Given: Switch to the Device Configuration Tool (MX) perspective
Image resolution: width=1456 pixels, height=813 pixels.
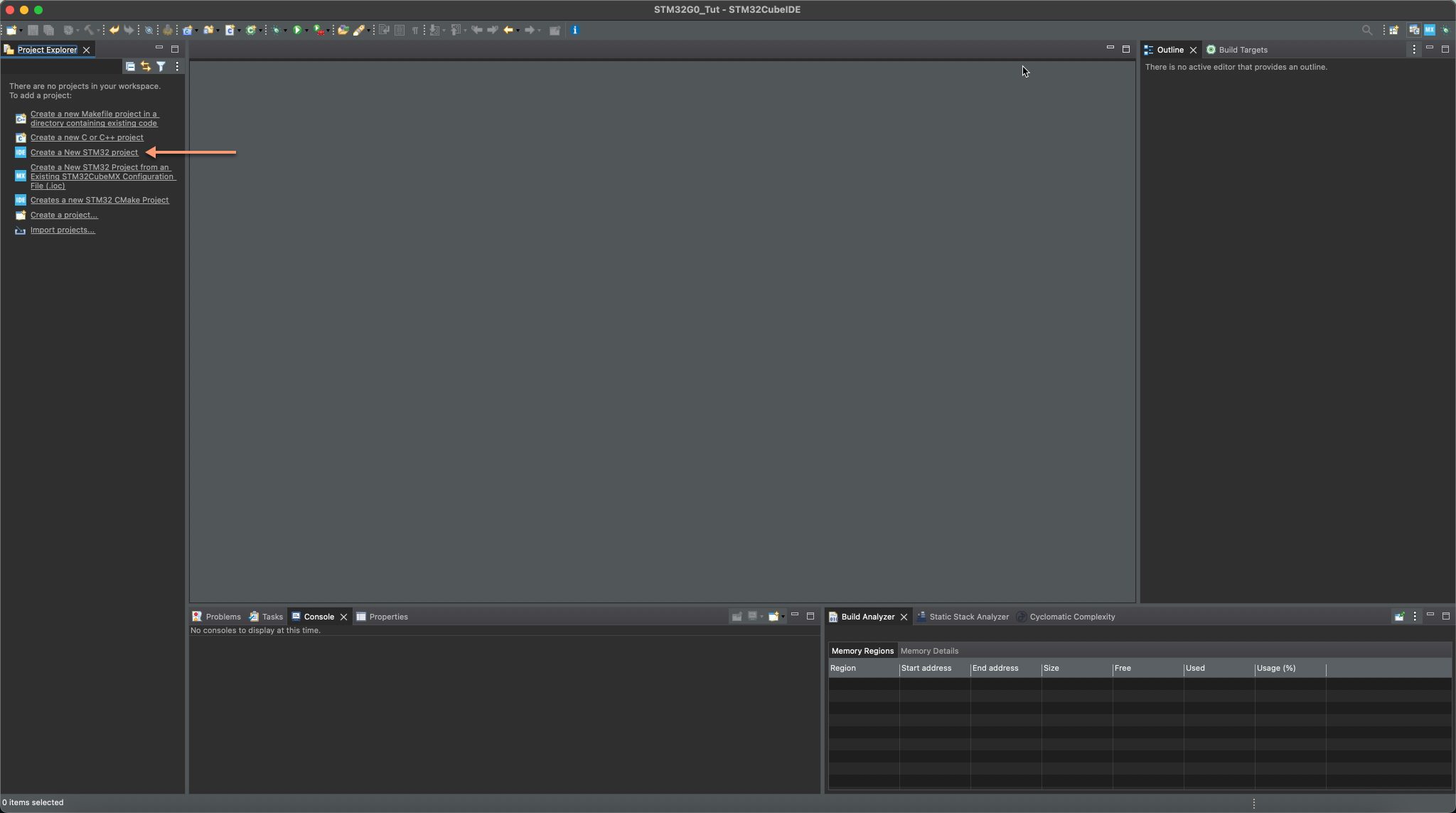Looking at the screenshot, I should pyautogui.click(x=1429, y=30).
